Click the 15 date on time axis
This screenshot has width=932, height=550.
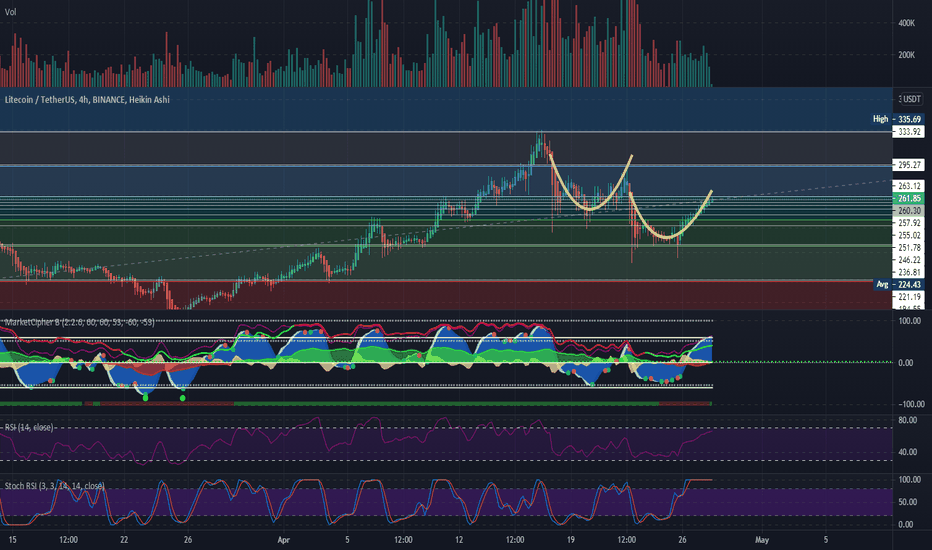coord(12,540)
